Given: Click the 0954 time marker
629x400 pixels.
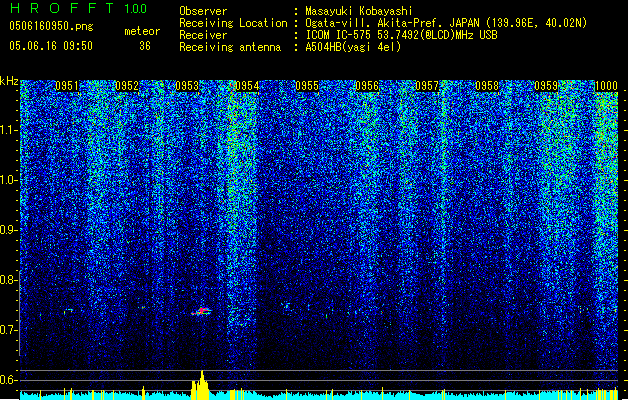Looking at the screenshot, I should tap(247, 86).
